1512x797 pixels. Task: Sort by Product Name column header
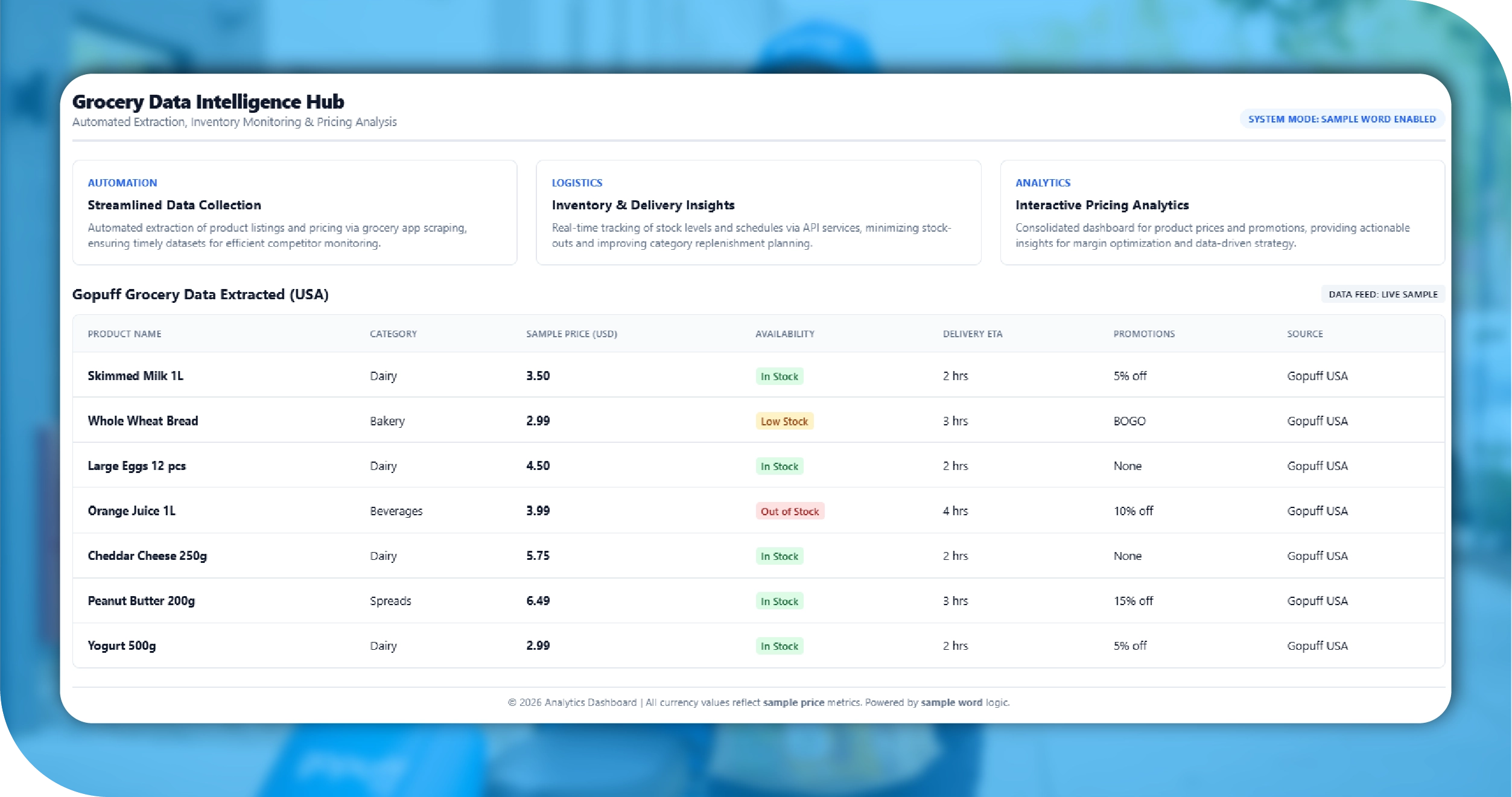(124, 334)
